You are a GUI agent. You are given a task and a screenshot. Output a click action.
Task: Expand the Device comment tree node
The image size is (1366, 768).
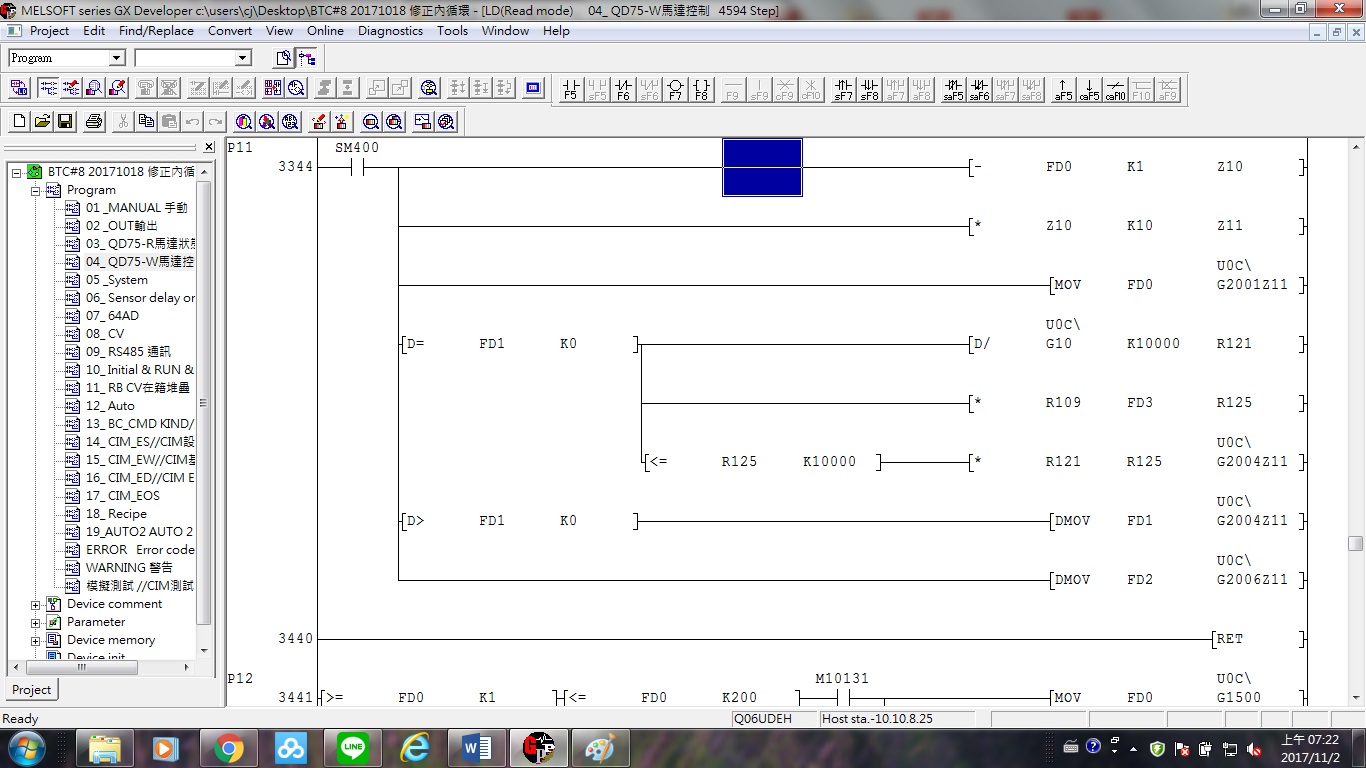36,604
